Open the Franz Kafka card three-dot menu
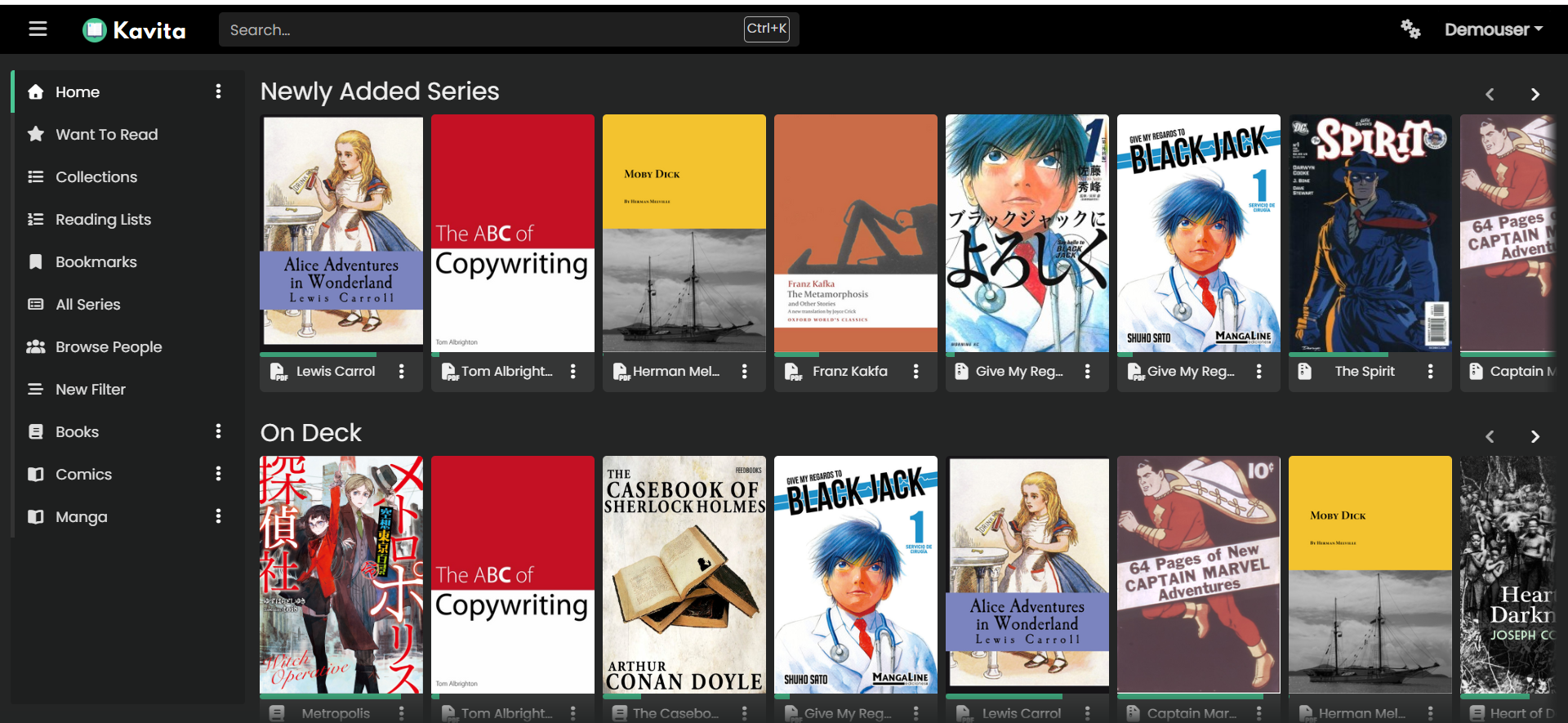The height and width of the screenshot is (723, 1568). pyautogui.click(x=916, y=372)
